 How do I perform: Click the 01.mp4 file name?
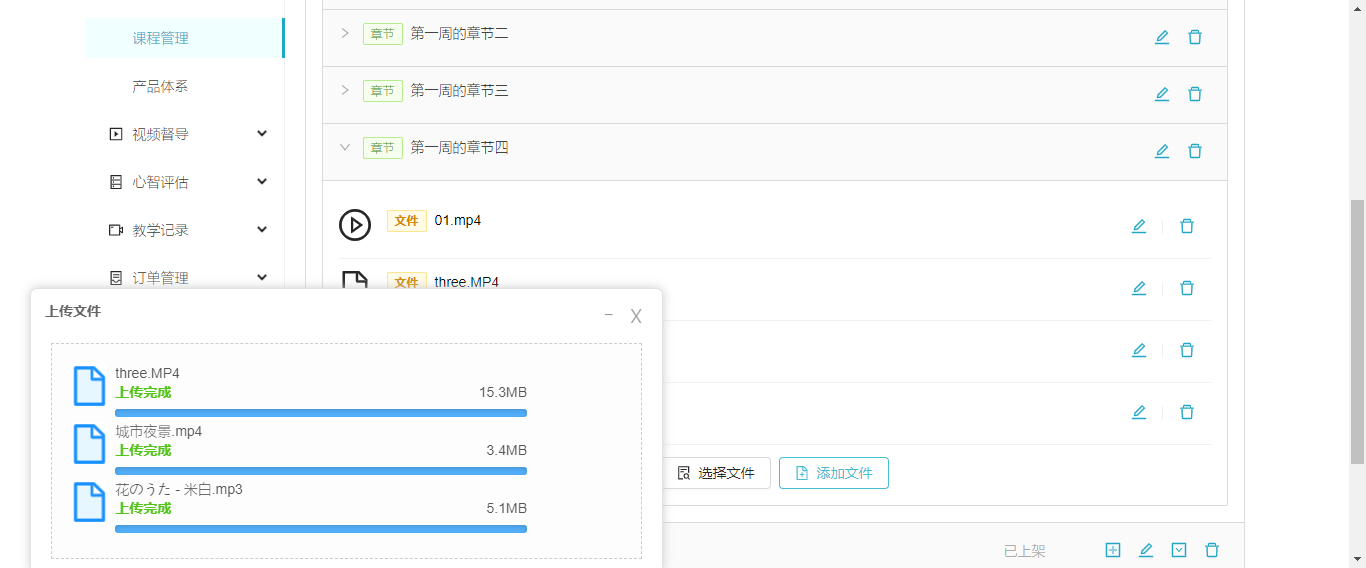[458, 220]
